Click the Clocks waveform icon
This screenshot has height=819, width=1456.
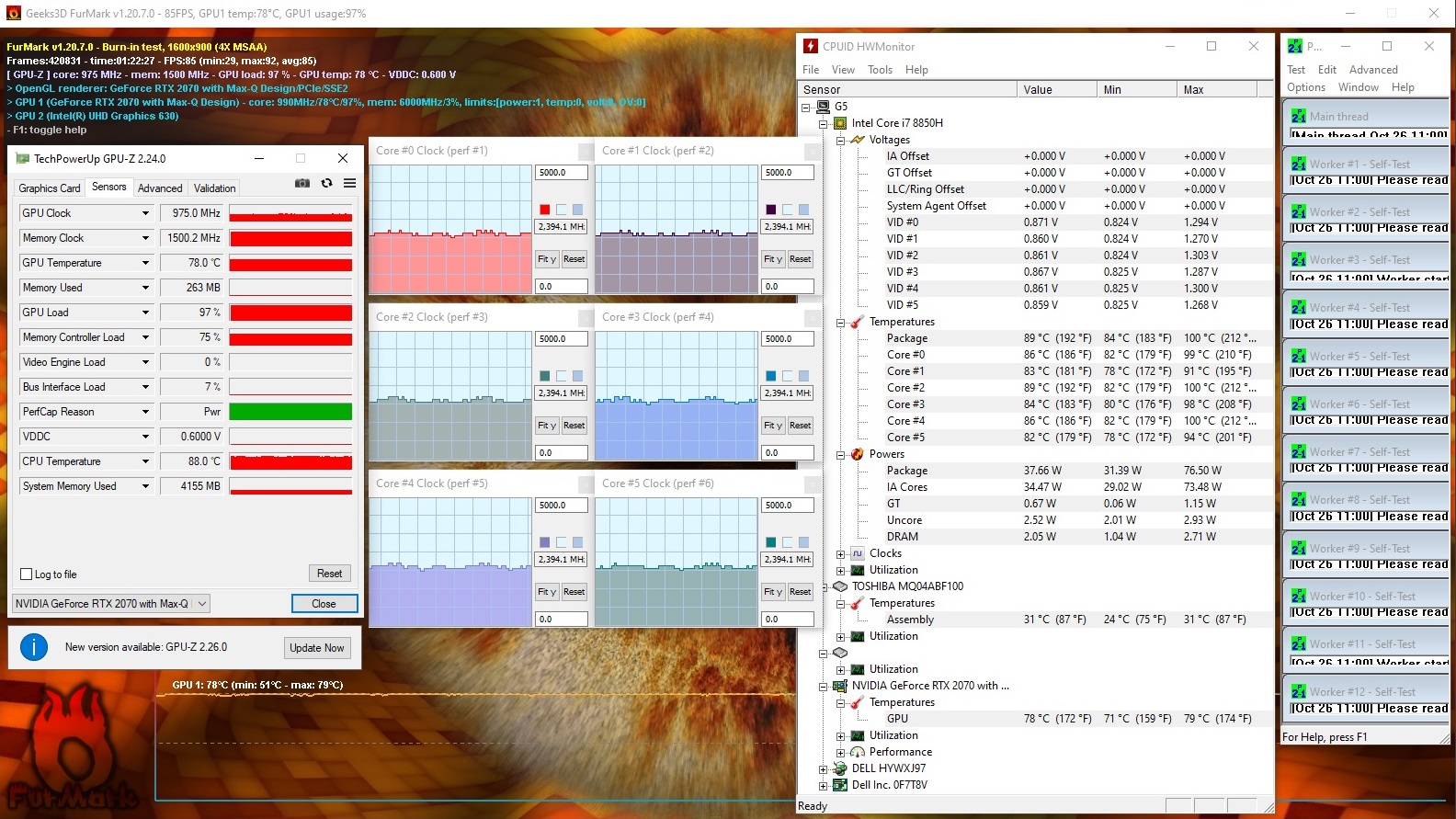(x=857, y=553)
